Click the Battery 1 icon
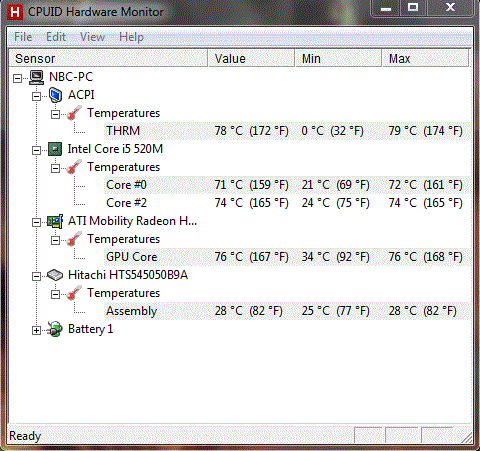Viewport: 480px width, 451px height. [x=55, y=329]
